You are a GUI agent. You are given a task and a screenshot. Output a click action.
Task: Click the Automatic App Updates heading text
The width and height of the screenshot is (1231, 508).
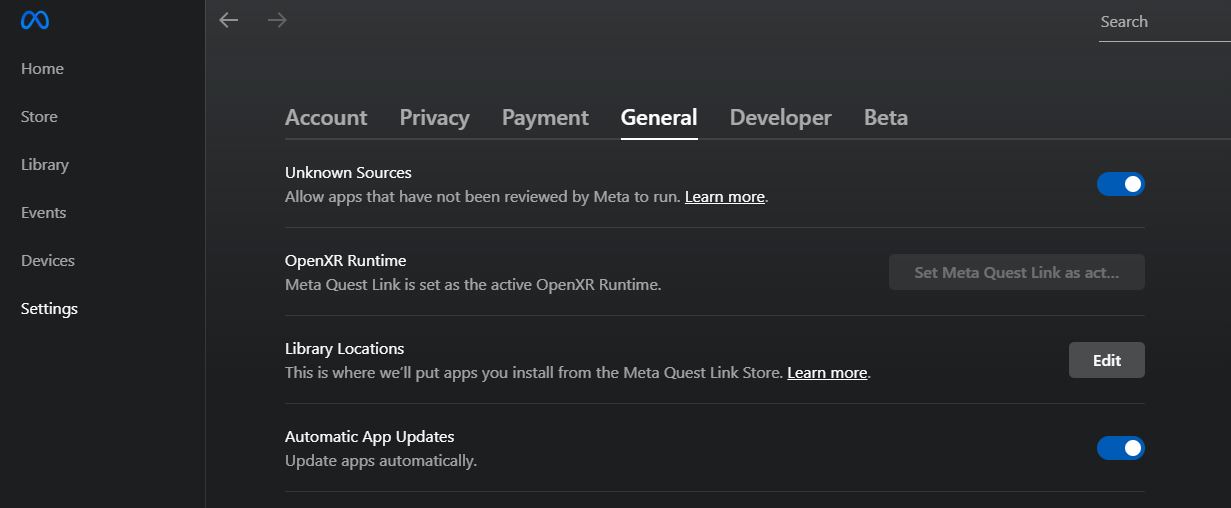pyautogui.click(x=369, y=437)
